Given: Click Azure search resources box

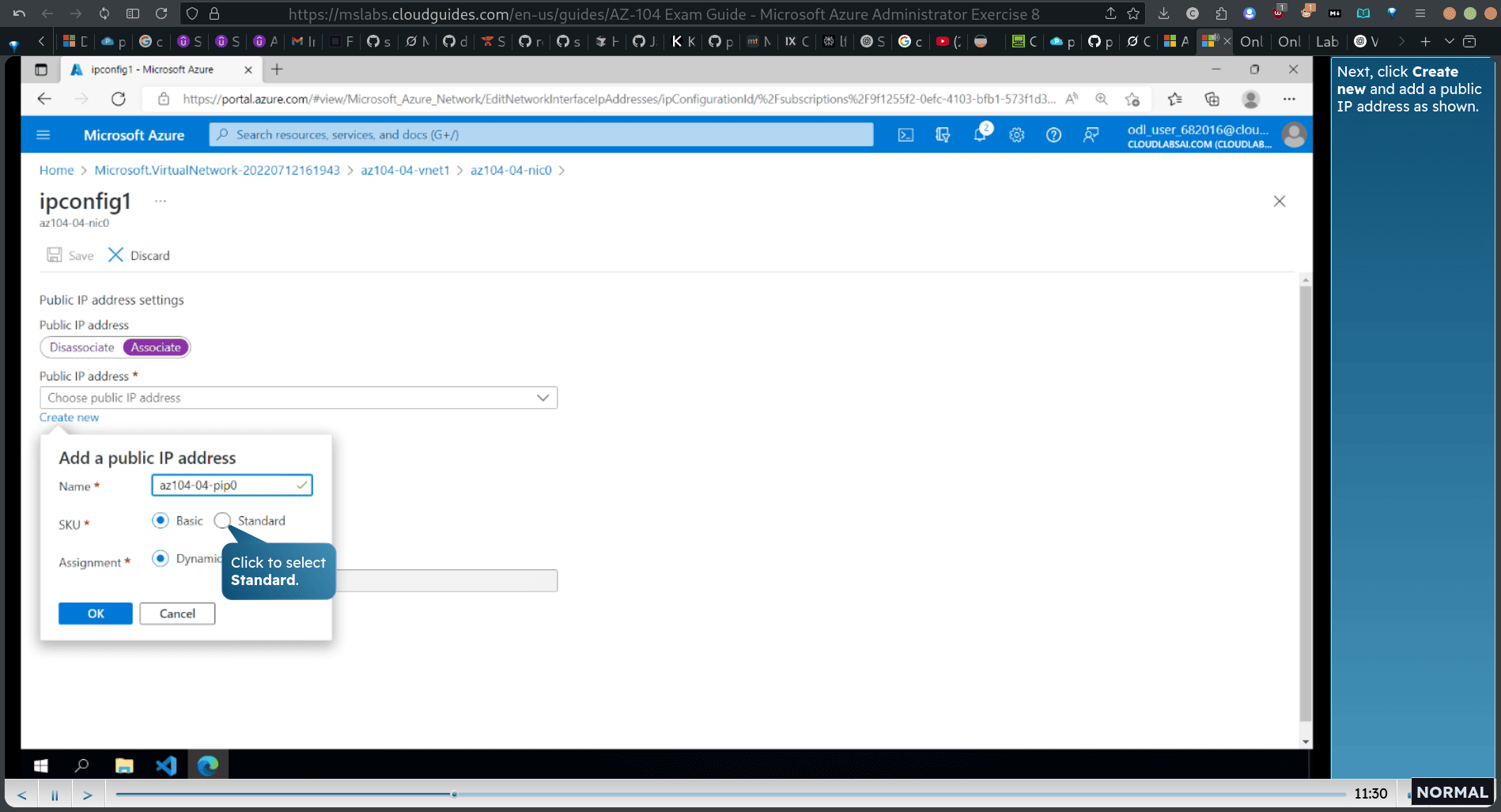Looking at the screenshot, I should coord(541,135).
